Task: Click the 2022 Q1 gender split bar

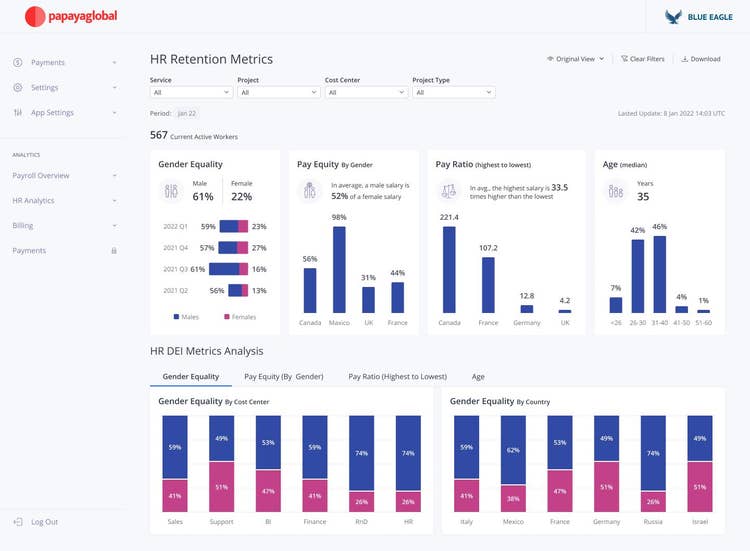Action: pos(233,226)
